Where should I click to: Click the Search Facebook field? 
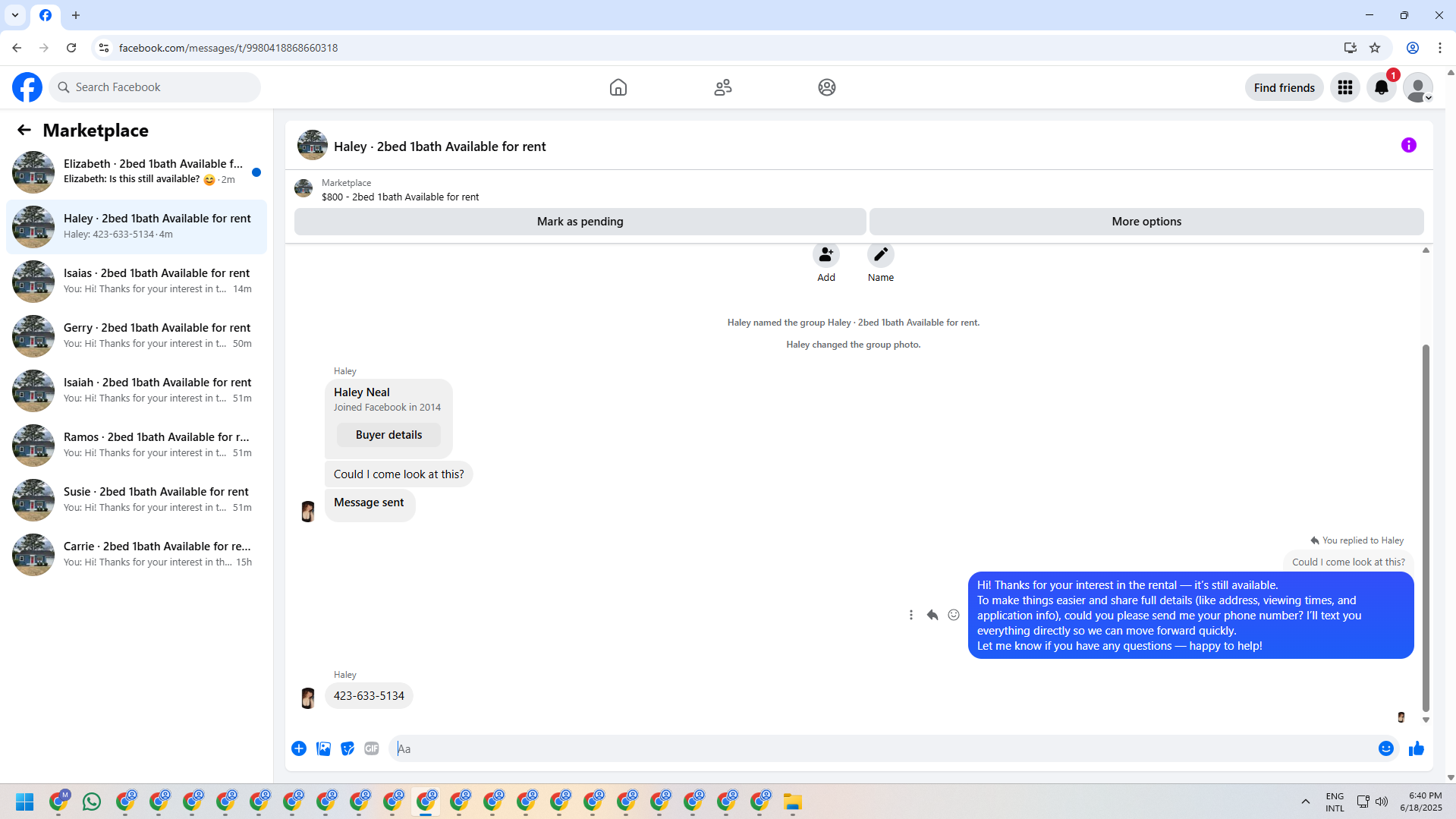[155, 87]
